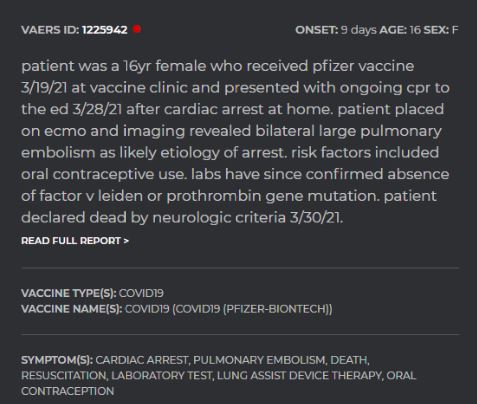The height and width of the screenshot is (404, 477).
Task: Click the PULMONARY EMBOLISM symptom
Action: click(260, 360)
